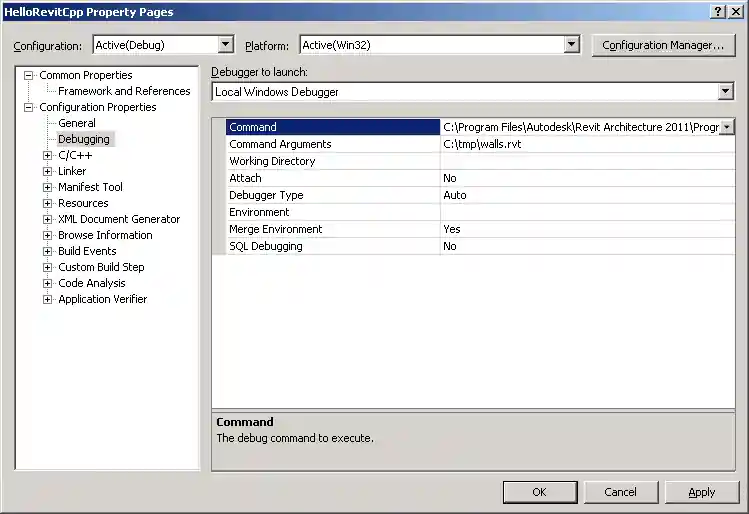This screenshot has height=514, width=749.
Task: Open the Platform dropdown list
Action: [572, 45]
